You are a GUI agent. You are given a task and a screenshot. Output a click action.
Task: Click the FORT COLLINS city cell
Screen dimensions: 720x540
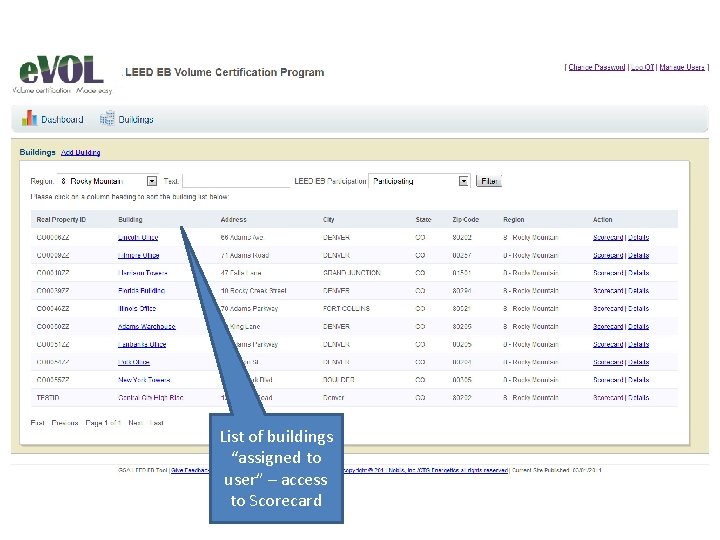[346, 309]
